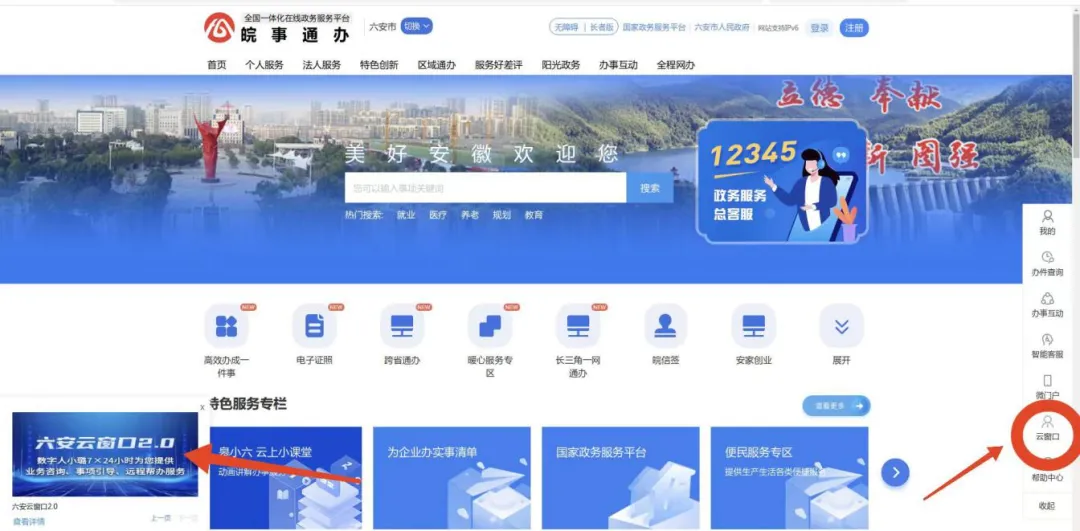Select hot search term 规划

[x=501, y=215]
